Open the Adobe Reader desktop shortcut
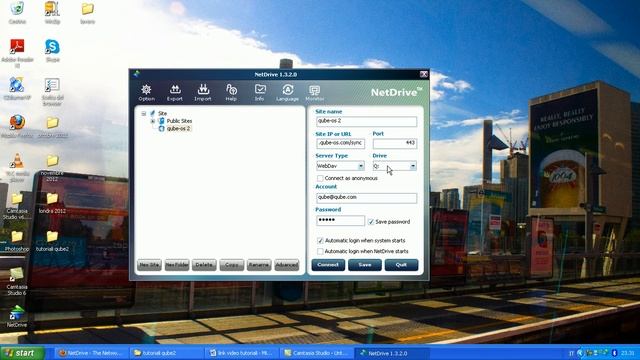 pos(17,53)
